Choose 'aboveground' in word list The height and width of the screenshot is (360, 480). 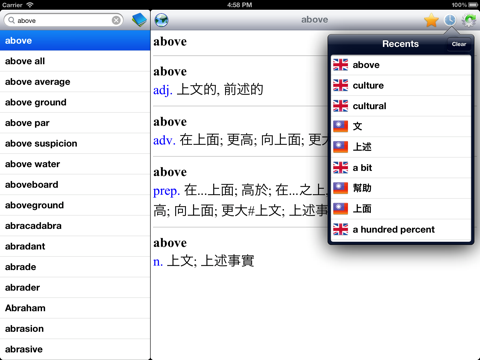click(75, 205)
